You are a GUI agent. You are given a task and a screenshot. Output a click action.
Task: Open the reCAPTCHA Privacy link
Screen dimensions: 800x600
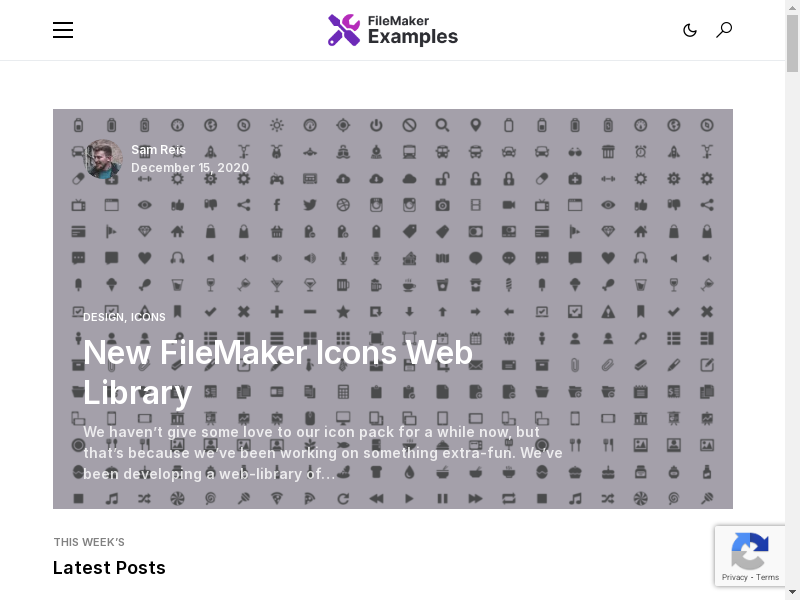coord(735,577)
